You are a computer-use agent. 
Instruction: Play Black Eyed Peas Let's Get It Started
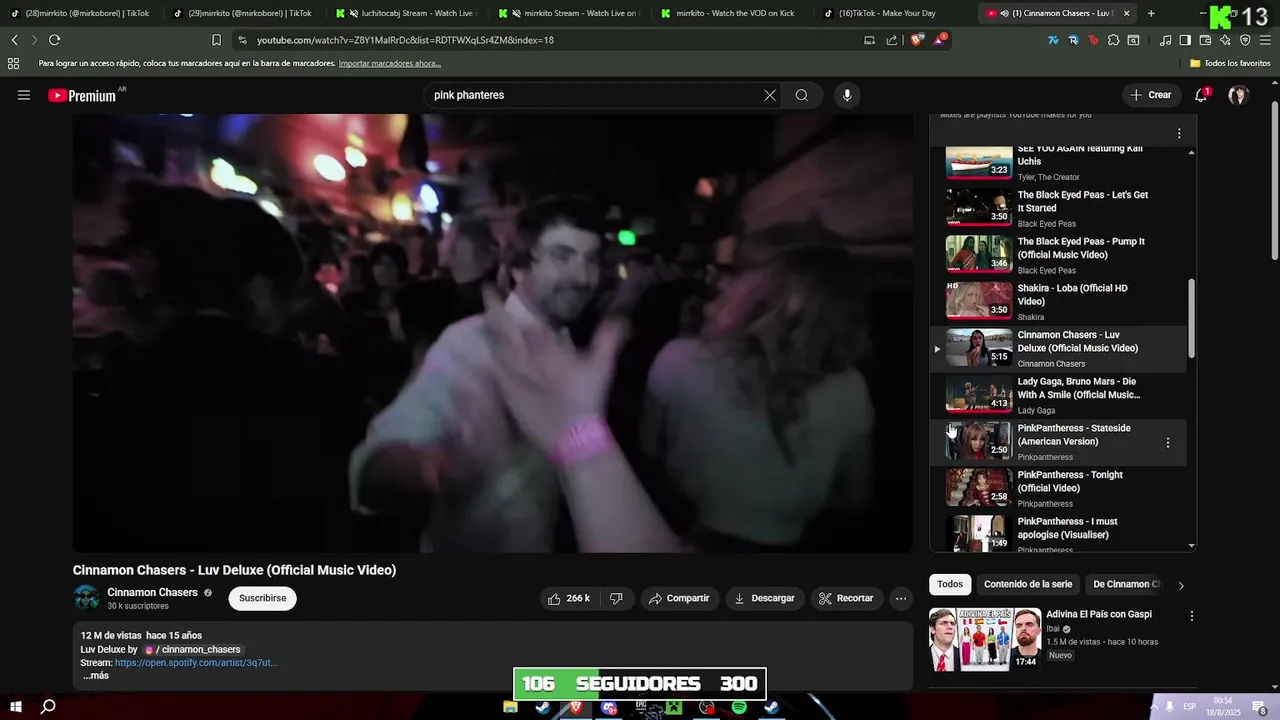1058,208
